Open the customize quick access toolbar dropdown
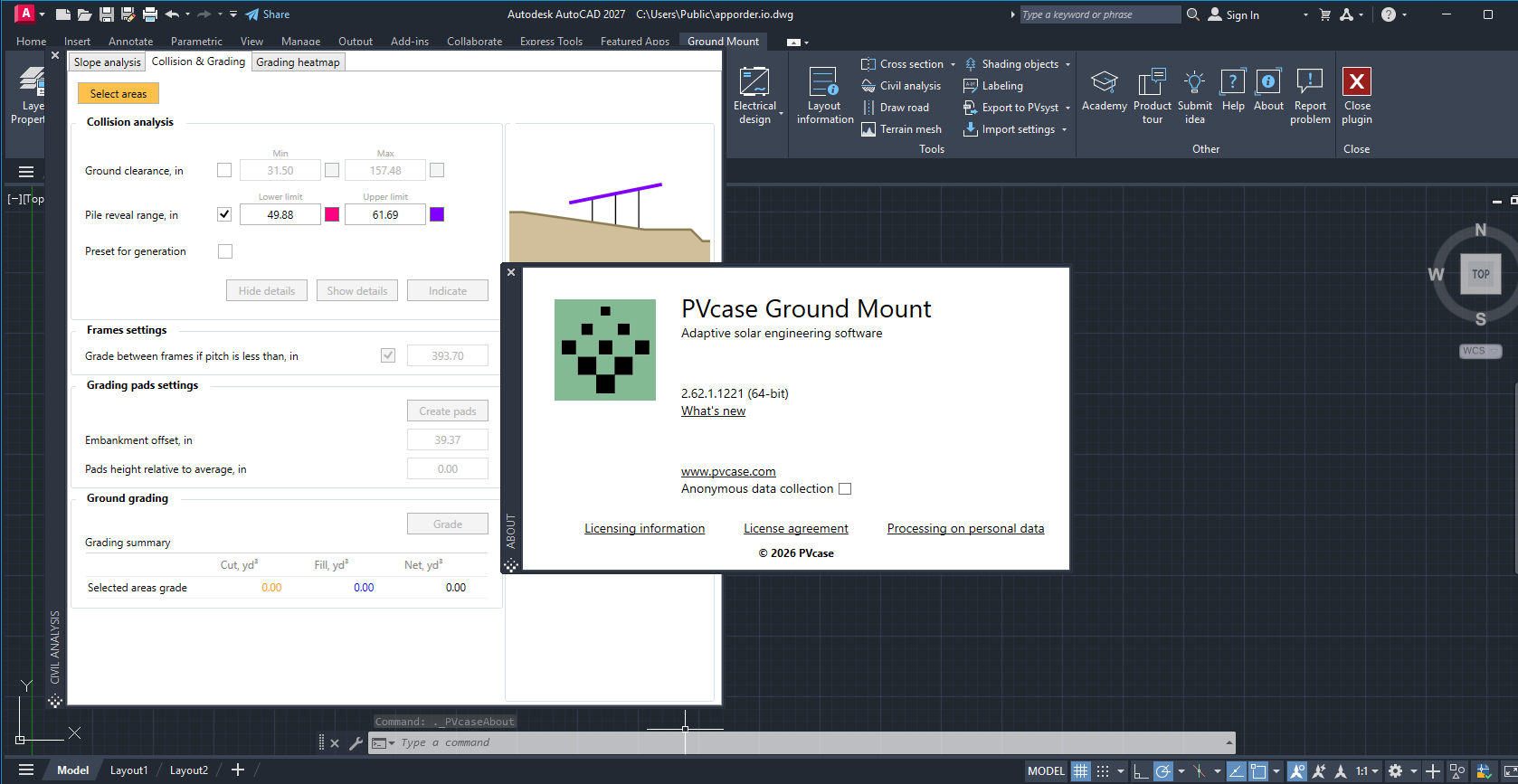 pyautogui.click(x=233, y=14)
